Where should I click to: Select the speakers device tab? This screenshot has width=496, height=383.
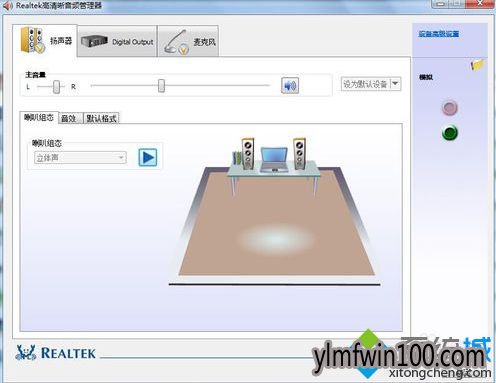(45, 41)
